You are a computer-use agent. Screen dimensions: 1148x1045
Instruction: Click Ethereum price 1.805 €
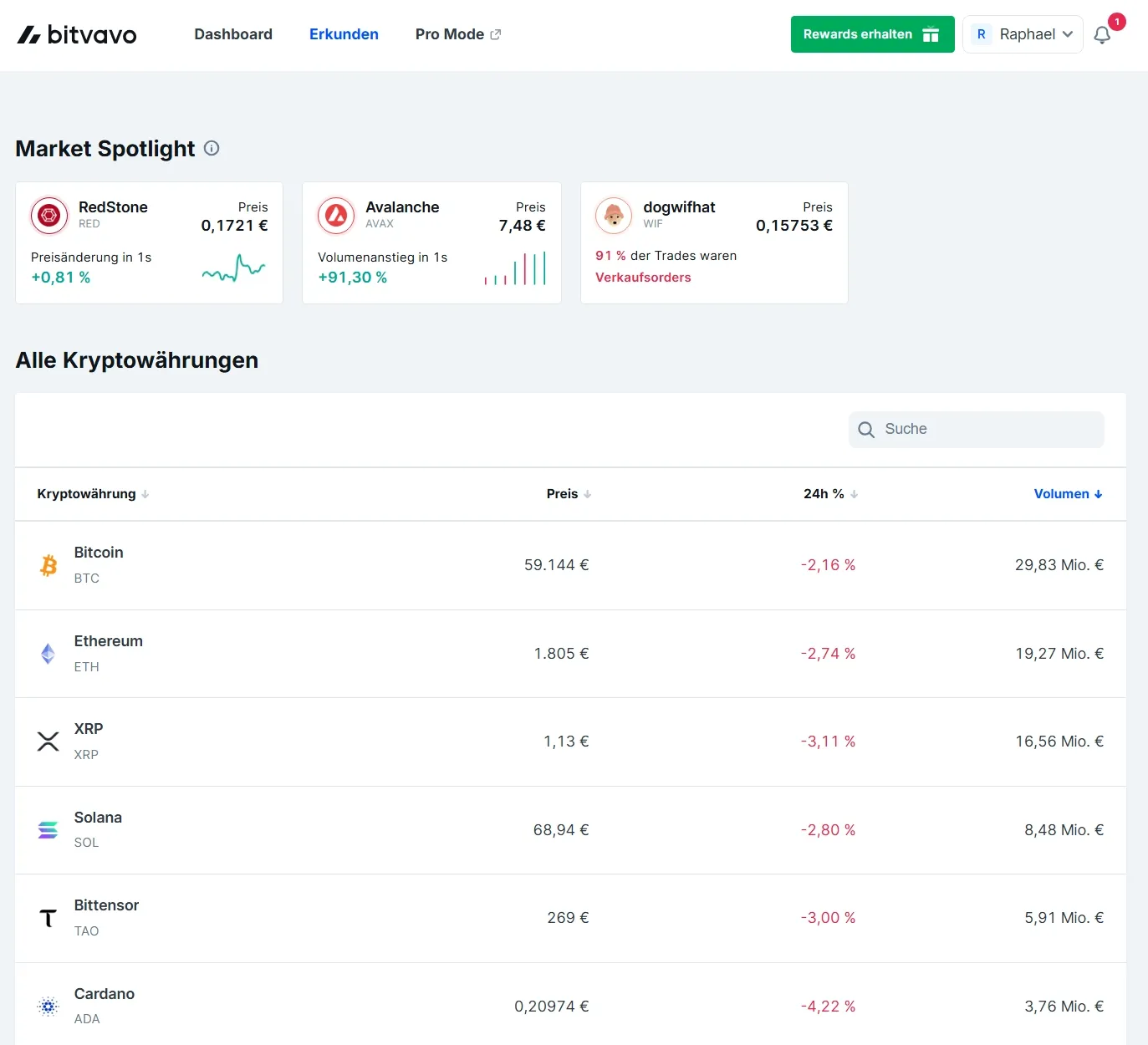point(562,654)
